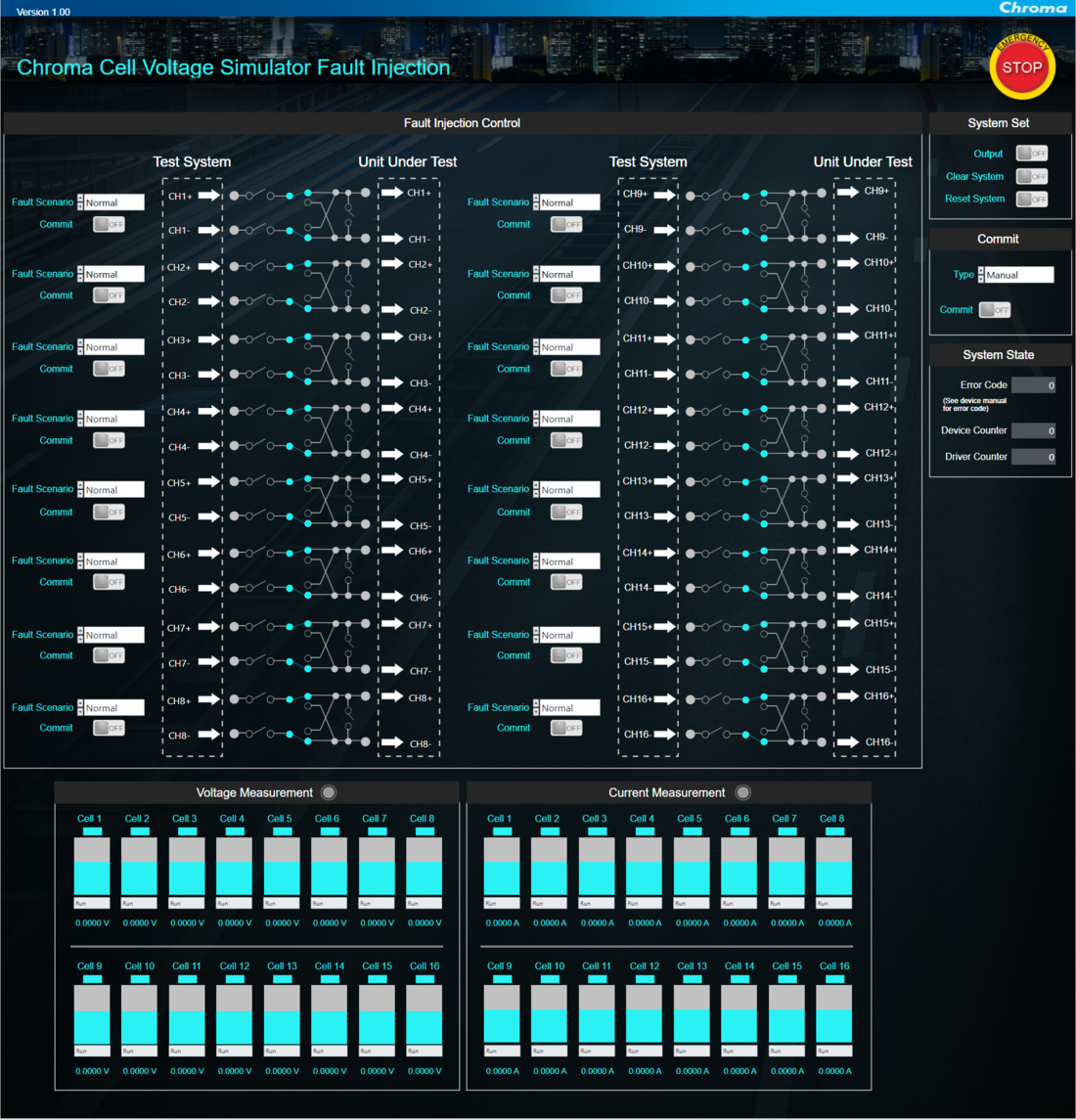Click the CH5- Test System input arrow
The height and width of the screenshot is (1120, 1076).
pos(209,516)
